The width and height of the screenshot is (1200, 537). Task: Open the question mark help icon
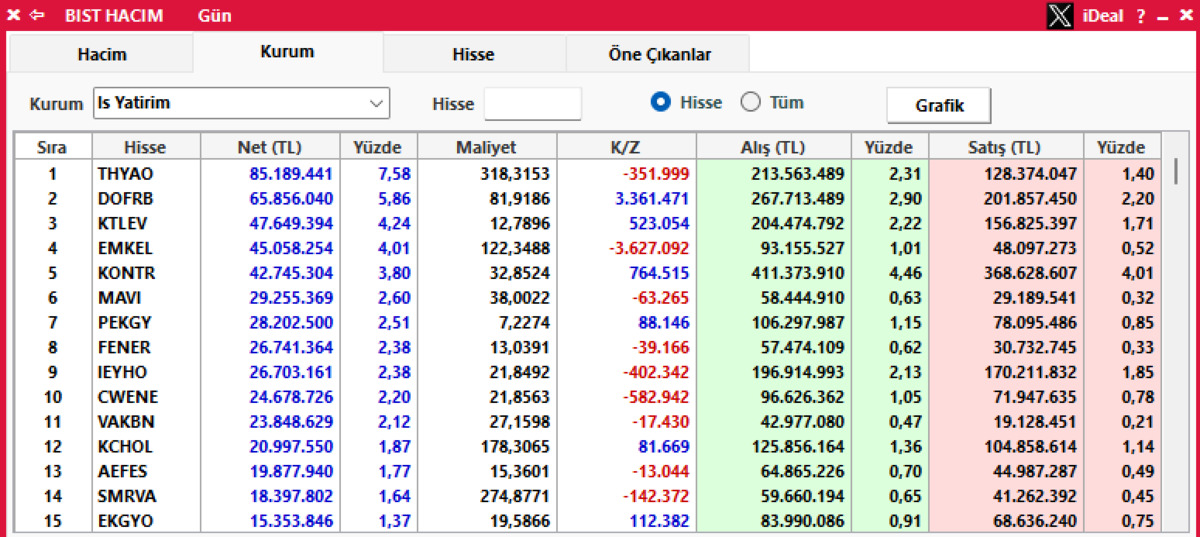click(1141, 16)
